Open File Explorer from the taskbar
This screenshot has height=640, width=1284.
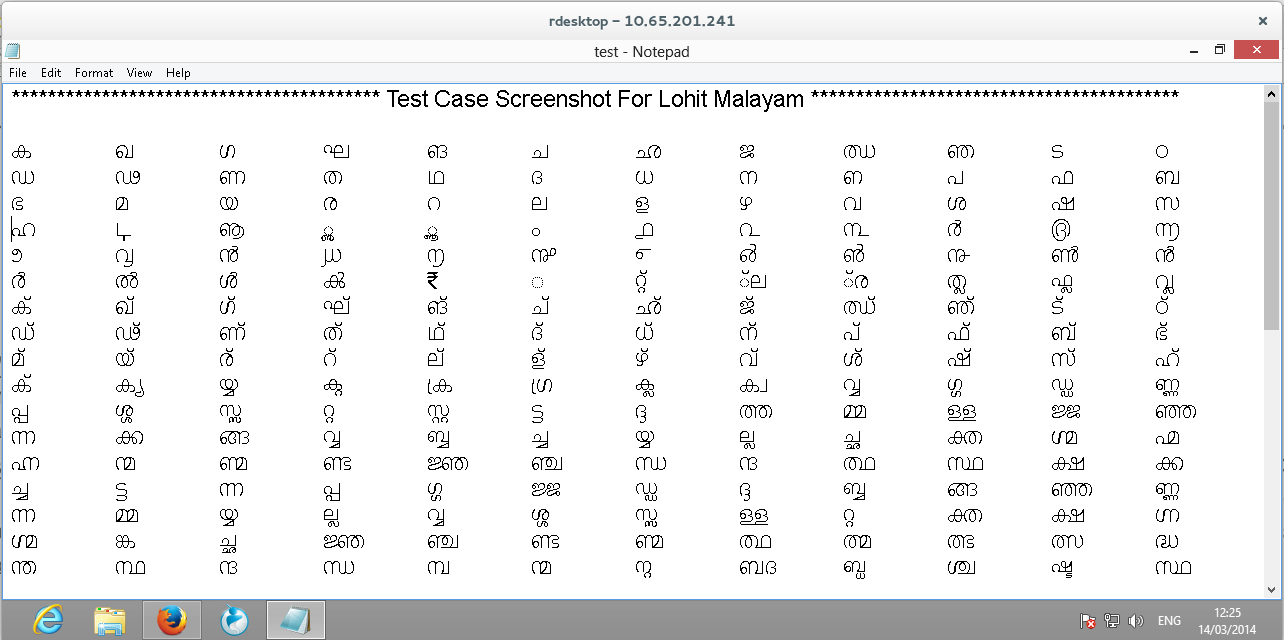point(109,621)
